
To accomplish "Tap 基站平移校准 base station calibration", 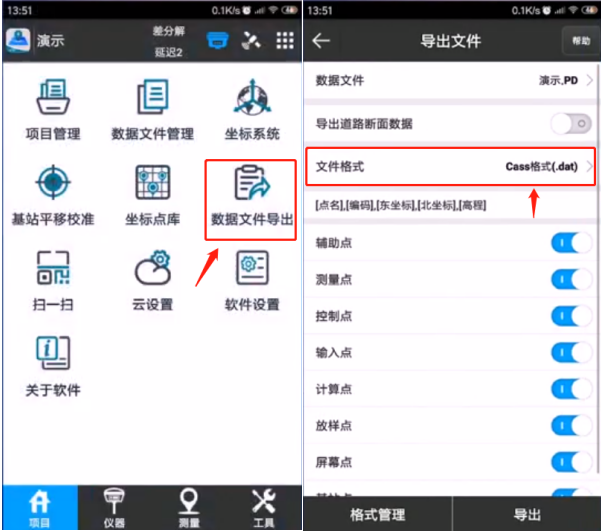I will [53, 192].
